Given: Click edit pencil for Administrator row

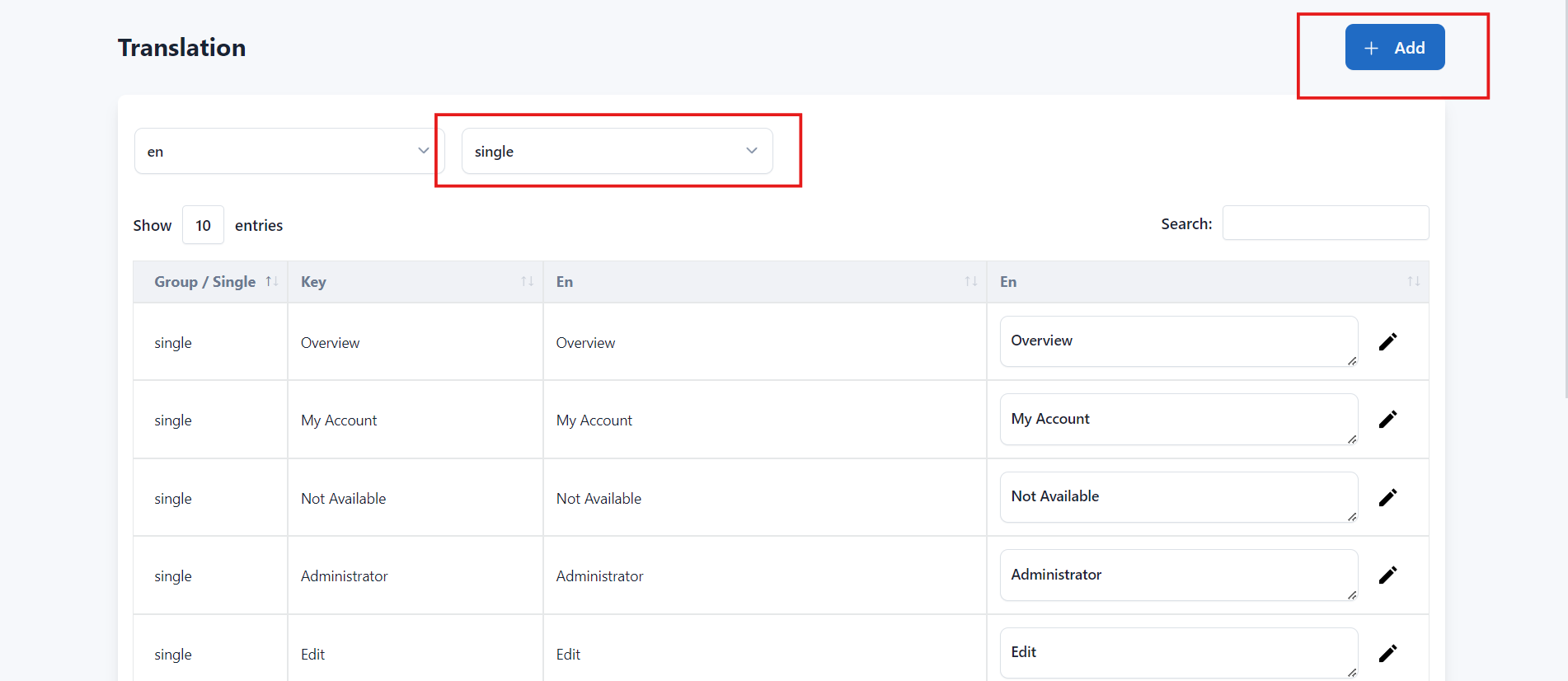Looking at the screenshot, I should pyautogui.click(x=1387, y=575).
